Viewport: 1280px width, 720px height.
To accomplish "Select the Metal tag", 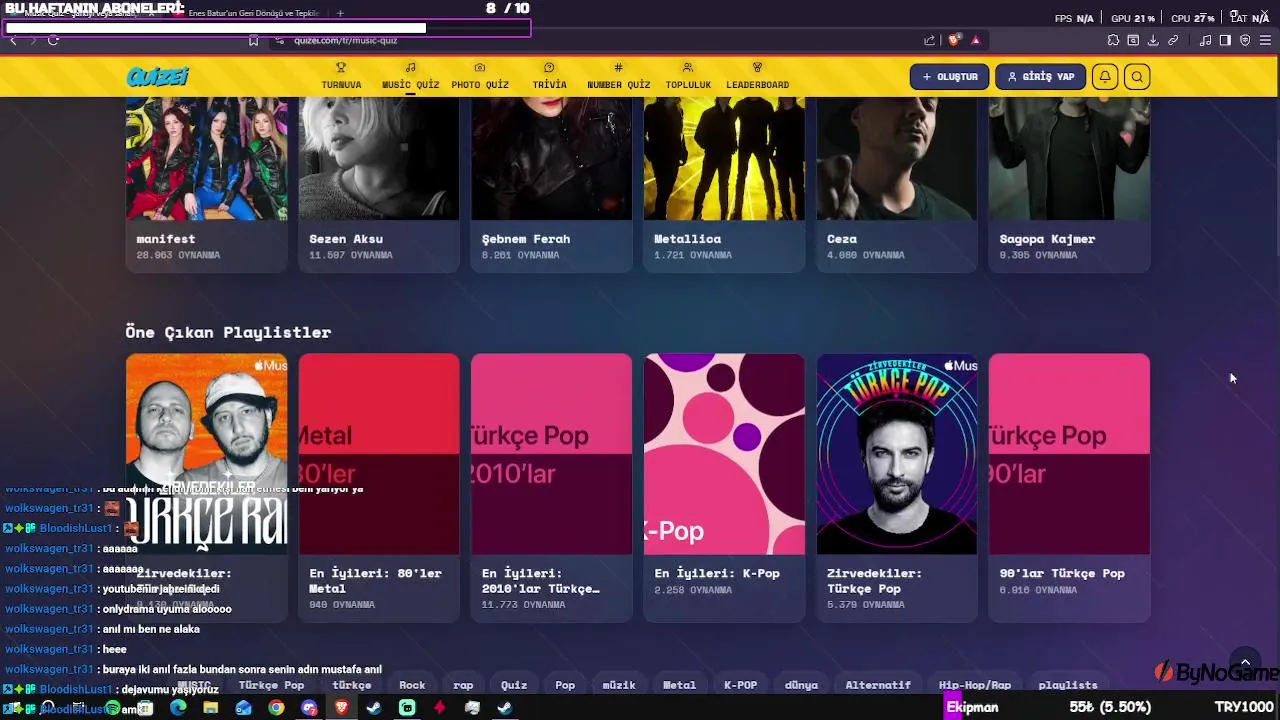I will click(x=679, y=685).
